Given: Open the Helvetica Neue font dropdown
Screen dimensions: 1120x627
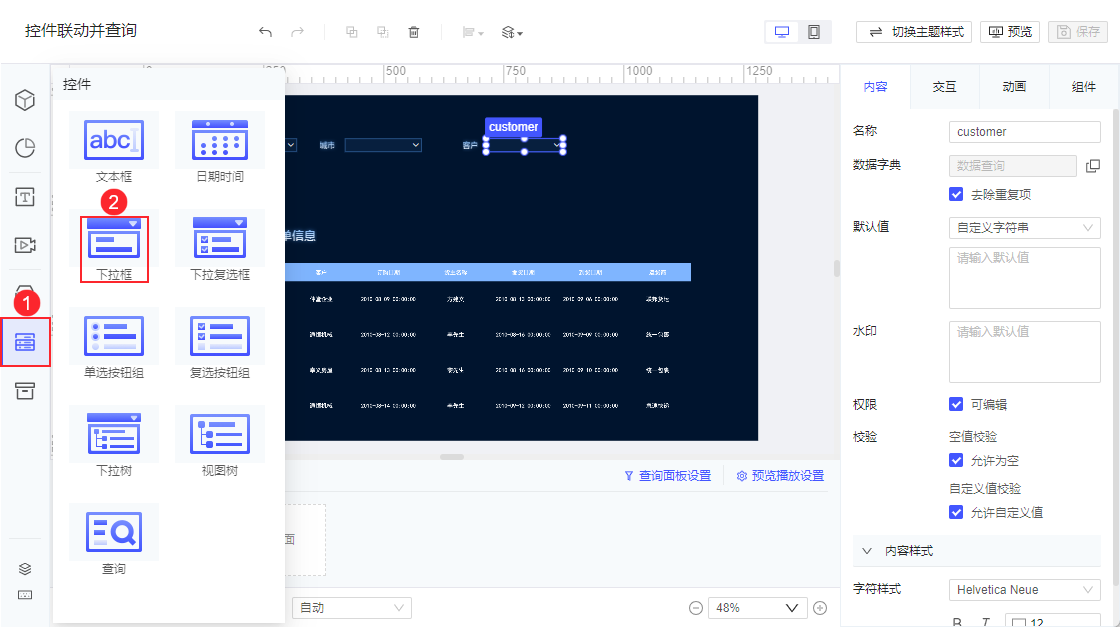Looking at the screenshot, I should click(x=1024, y=590).
